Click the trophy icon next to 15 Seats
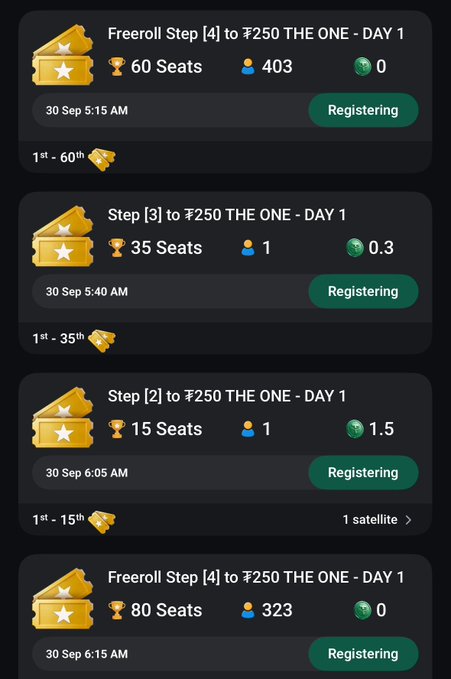 pos(117,429)
